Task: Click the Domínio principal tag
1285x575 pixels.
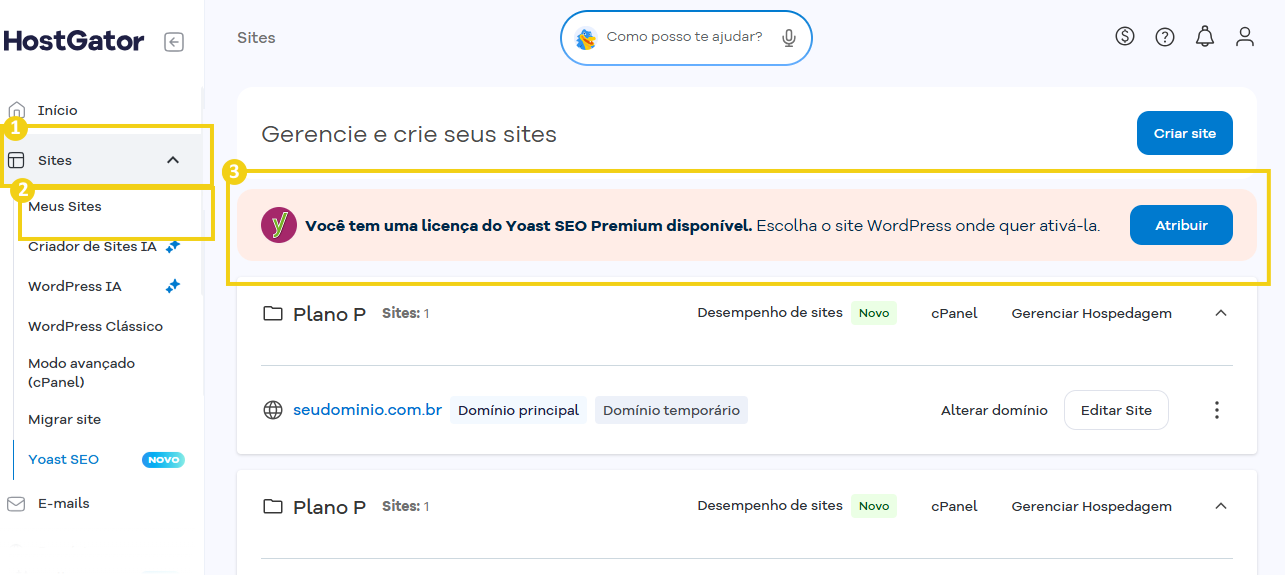Action: click(518, 410)
